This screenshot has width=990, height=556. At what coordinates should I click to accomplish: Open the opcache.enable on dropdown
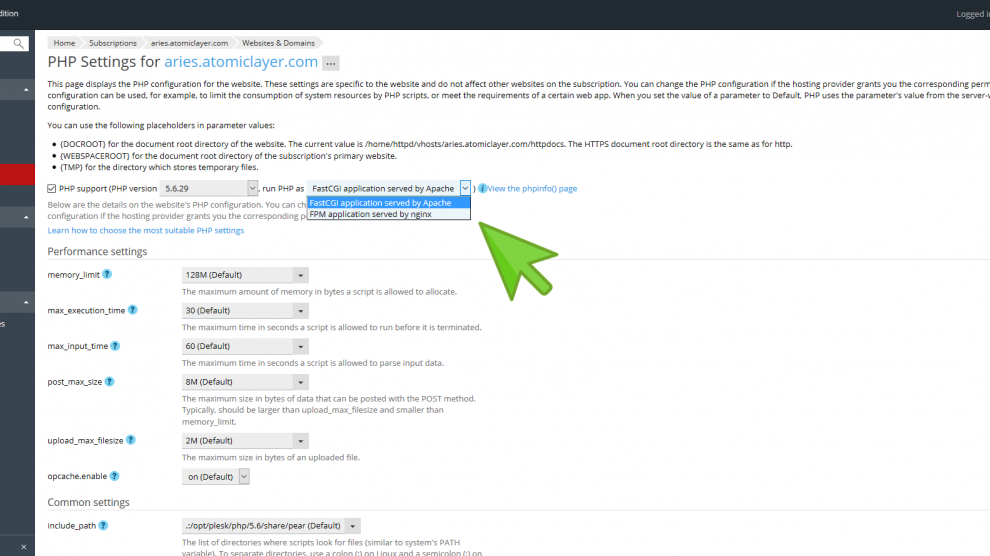pyautogui.click(x=215, y=476)
